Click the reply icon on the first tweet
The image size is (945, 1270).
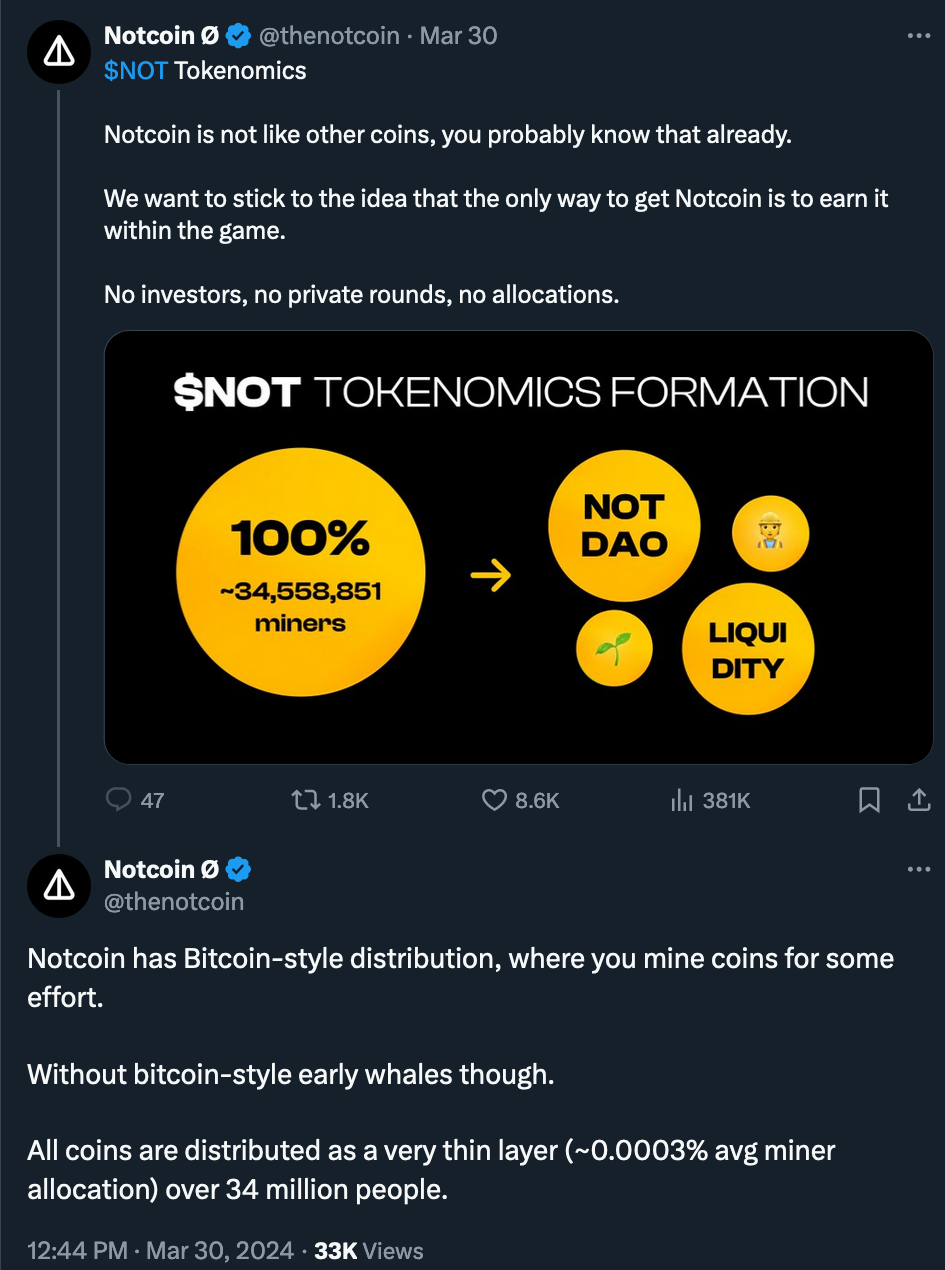pyautogui.click(x=120, y=799)
